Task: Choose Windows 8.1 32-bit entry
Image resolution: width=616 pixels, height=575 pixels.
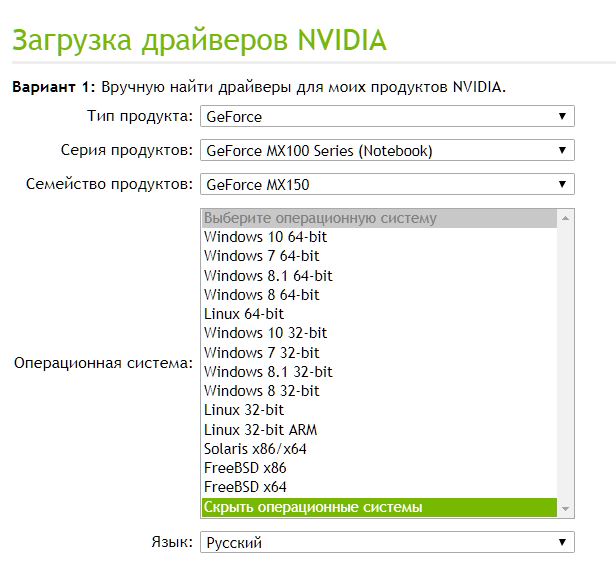Action: click(x=379, y=372)
